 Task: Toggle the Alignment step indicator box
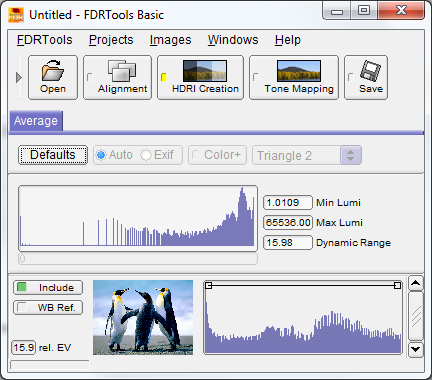tap(89, 77)
